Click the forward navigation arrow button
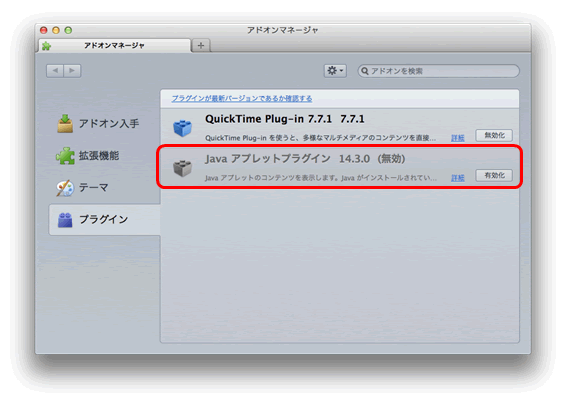This screenshot has width=567, height=393. [72, 71]
